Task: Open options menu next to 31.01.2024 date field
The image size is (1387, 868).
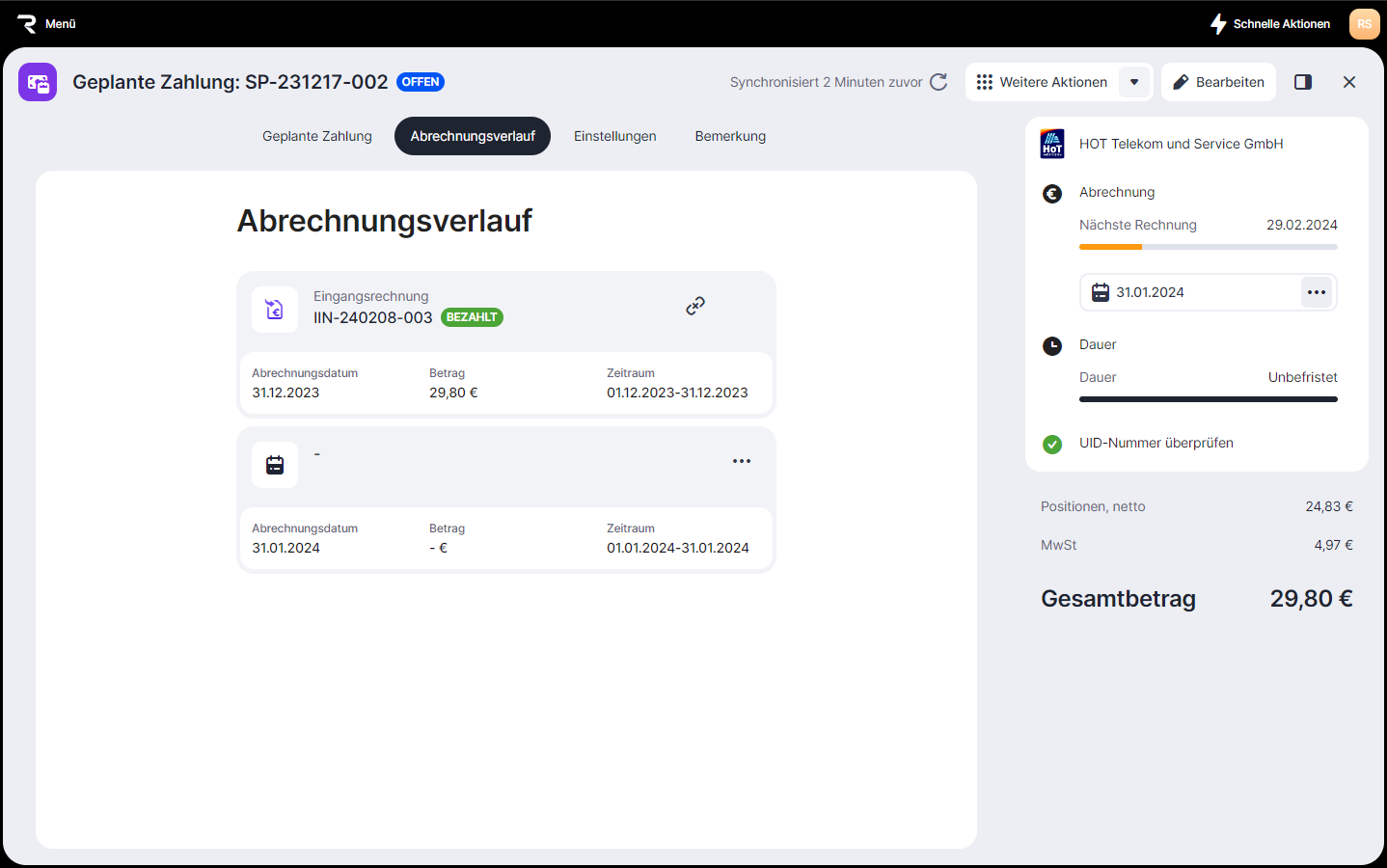Action: (1316, 292)
